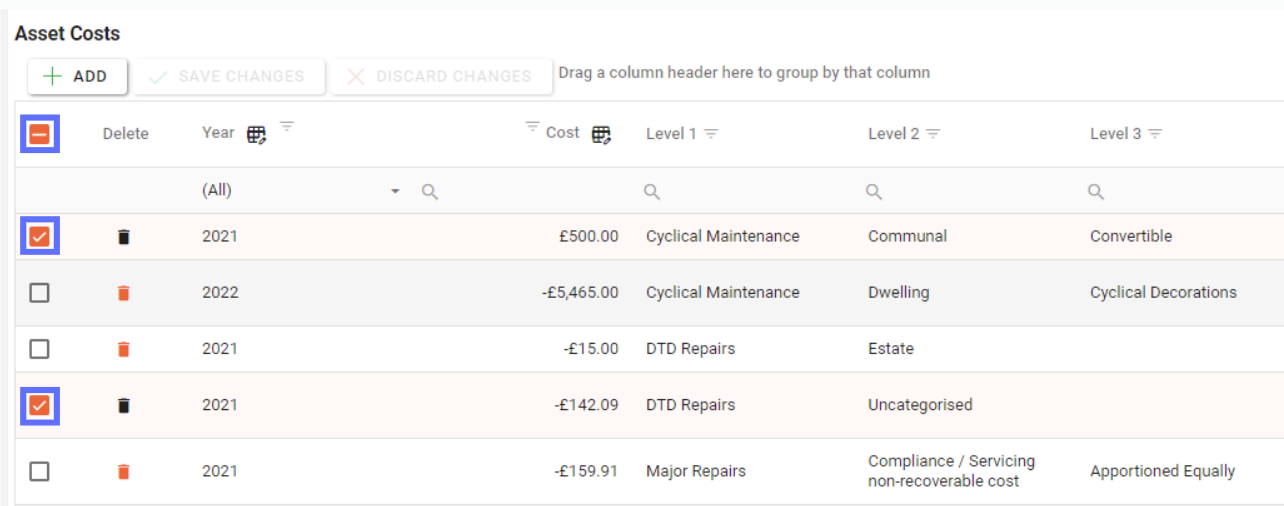The height and width of the screenshot is (506, 1284).
Task: Open the Cost column header filter menu
Action: point(533,126)
